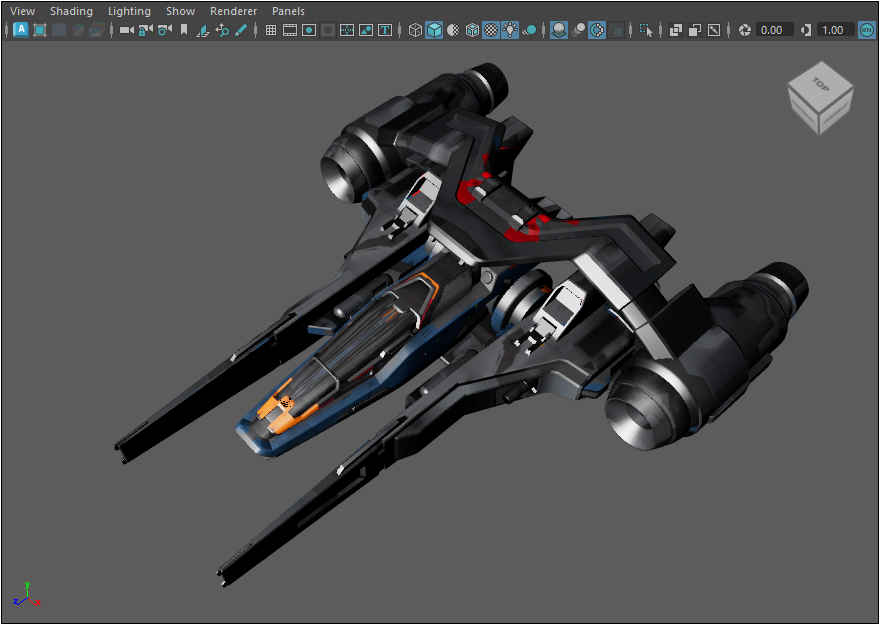Toggle the X-Ray display icon
The image size is (880, 625).
[x=676, y=30]
